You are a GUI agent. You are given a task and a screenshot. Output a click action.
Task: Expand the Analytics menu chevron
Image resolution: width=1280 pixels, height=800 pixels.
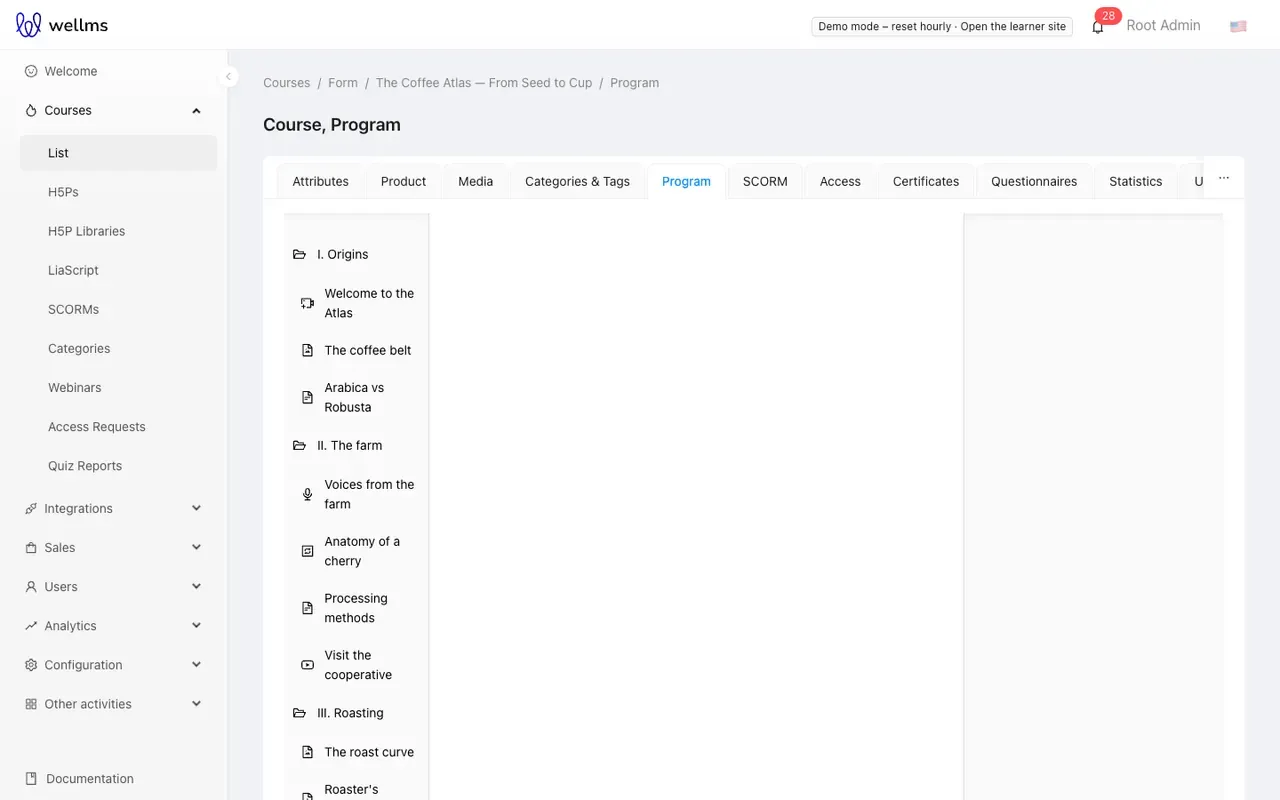click(196, 625)
